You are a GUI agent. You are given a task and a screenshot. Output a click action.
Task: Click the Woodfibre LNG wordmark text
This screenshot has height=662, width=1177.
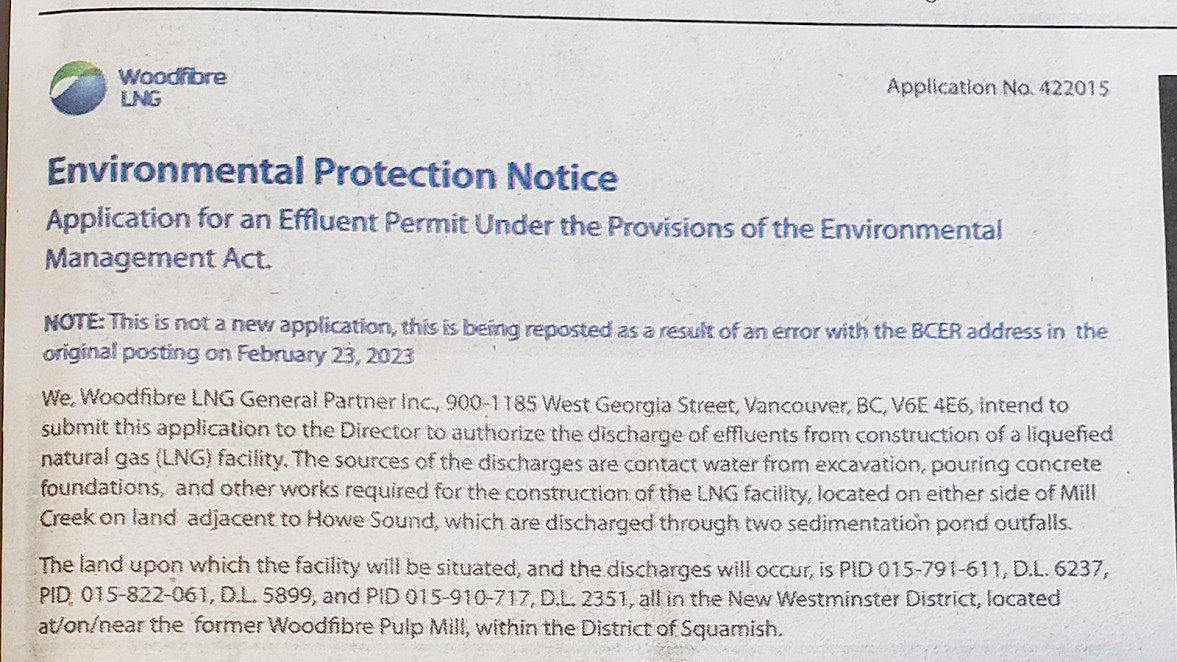(171, 87)
